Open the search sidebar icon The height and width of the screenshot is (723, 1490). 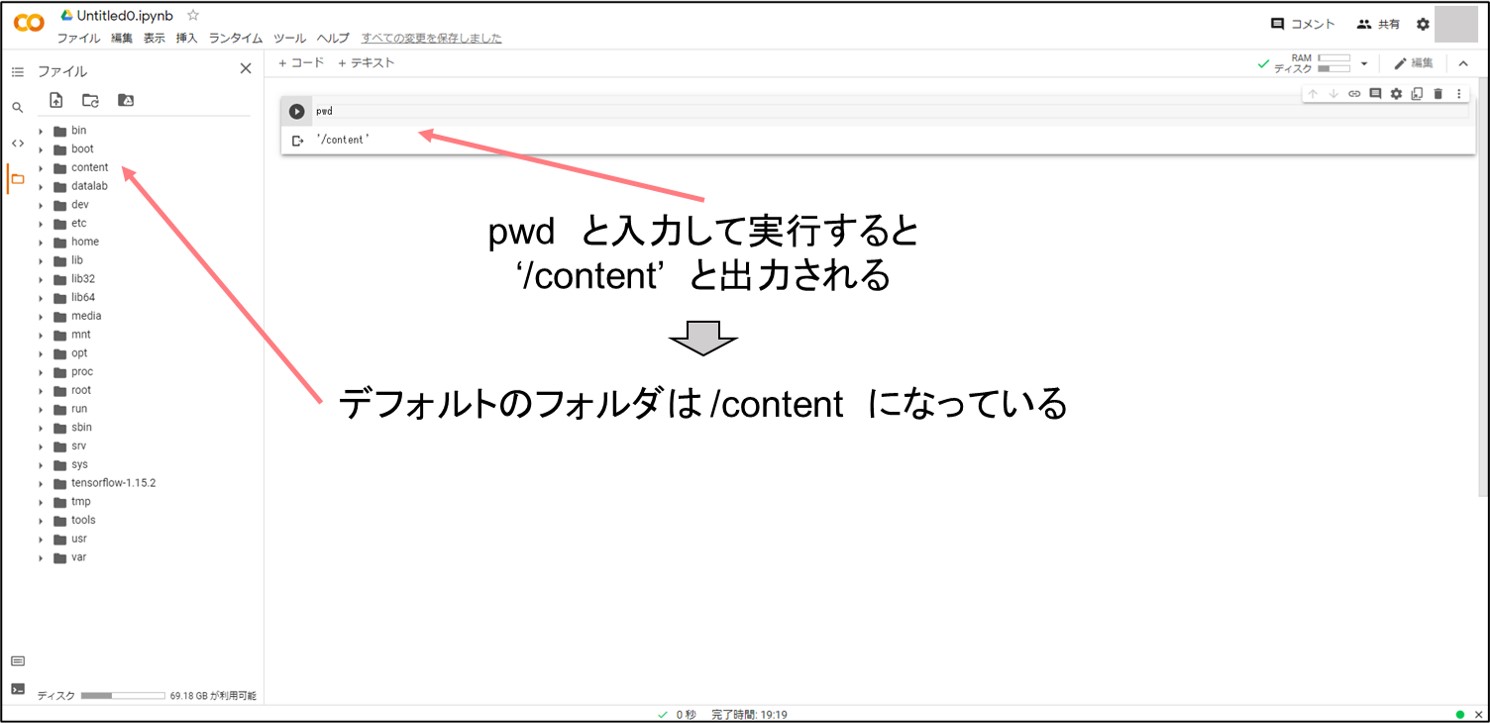click(17, 107)
